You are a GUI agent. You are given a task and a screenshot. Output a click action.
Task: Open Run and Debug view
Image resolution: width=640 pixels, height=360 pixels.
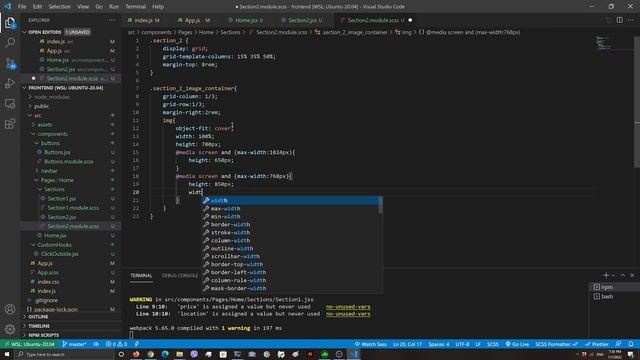10,83
